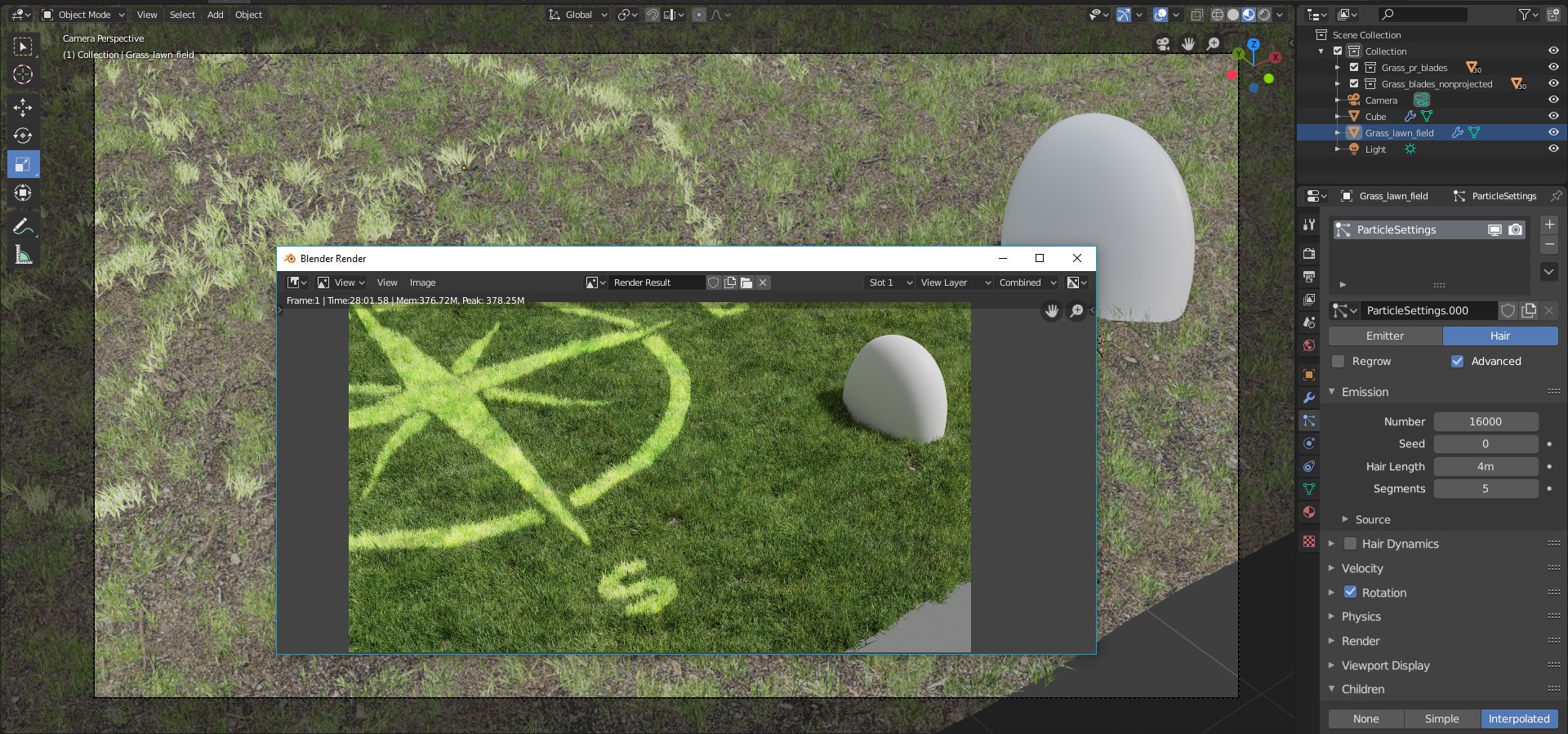This screenshot has height=734, width=1568.
Task: Click the viewport zoom magnifier icon
Action: (1214, 44)
